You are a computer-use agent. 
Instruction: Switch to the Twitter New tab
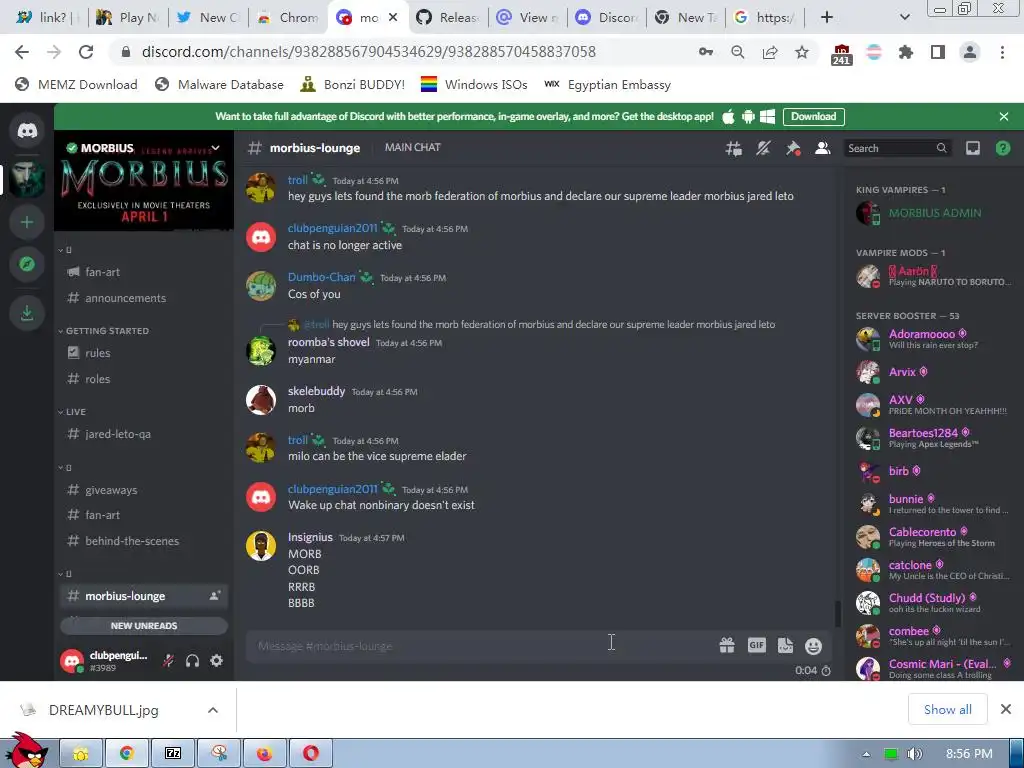(208, 18)
